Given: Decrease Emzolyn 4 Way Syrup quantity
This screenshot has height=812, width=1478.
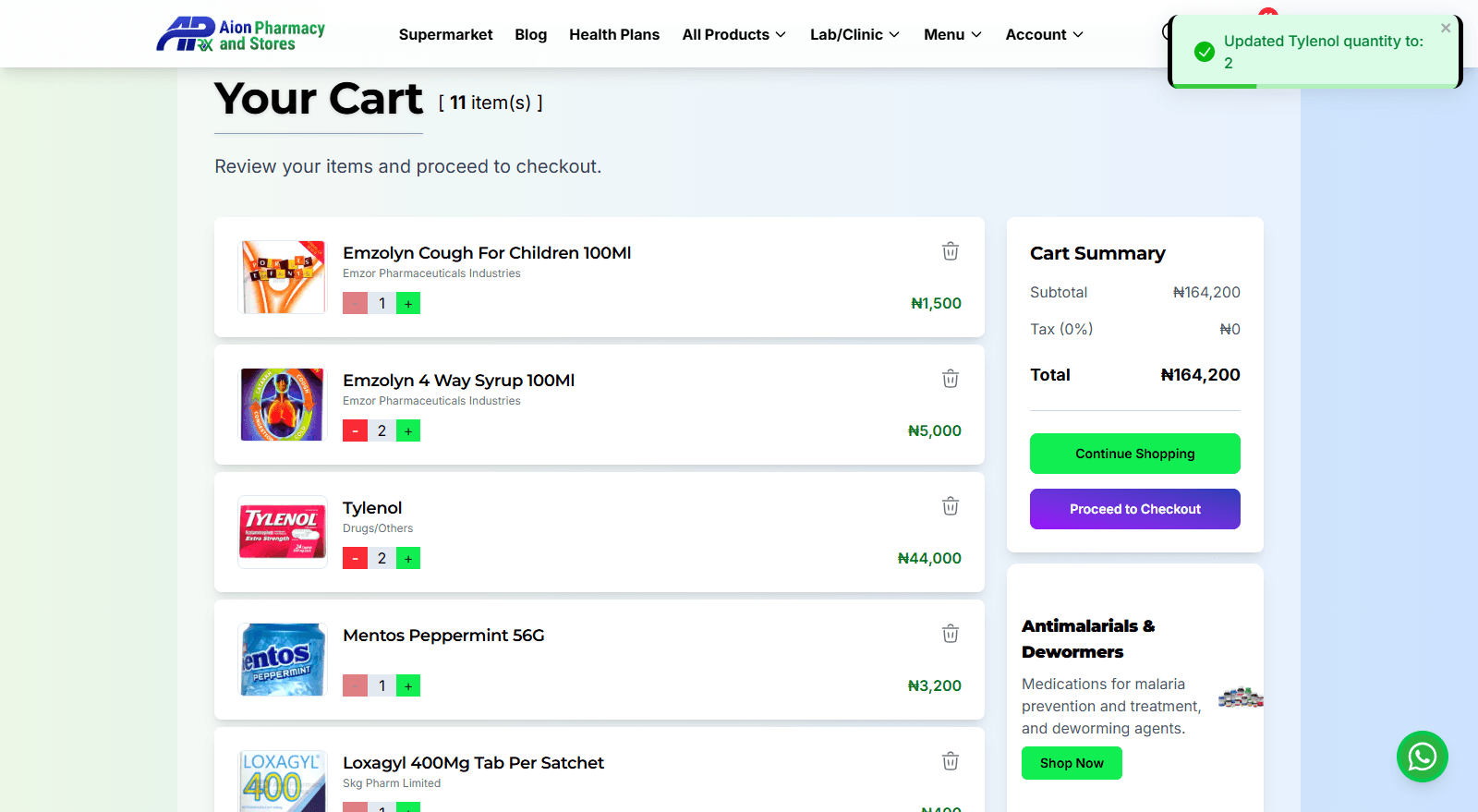Looking at the screenshot, I should 355,430.
